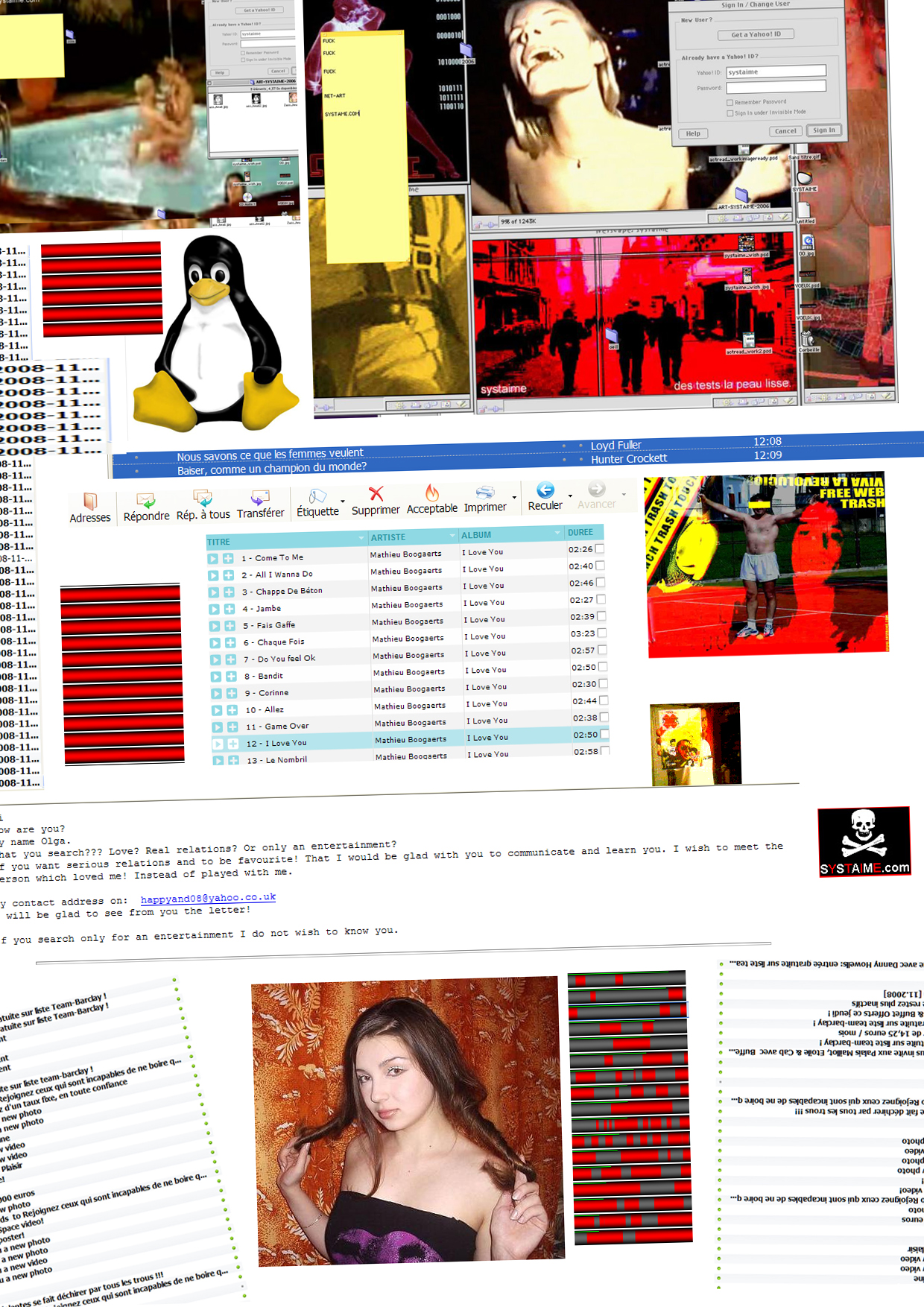Open the Avancer dropdown arrow
This screenshot has width=924, height=1307.
click(624, 494)
